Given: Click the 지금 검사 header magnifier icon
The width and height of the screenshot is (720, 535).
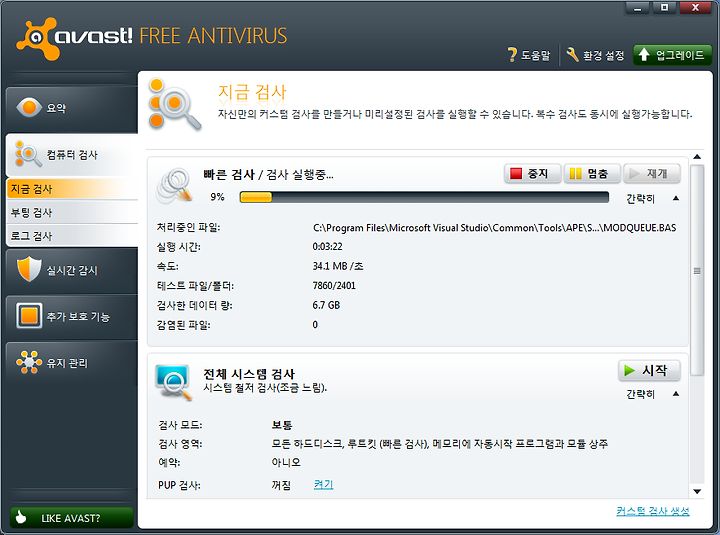Looking at the screenshot, I should (174, 104).
